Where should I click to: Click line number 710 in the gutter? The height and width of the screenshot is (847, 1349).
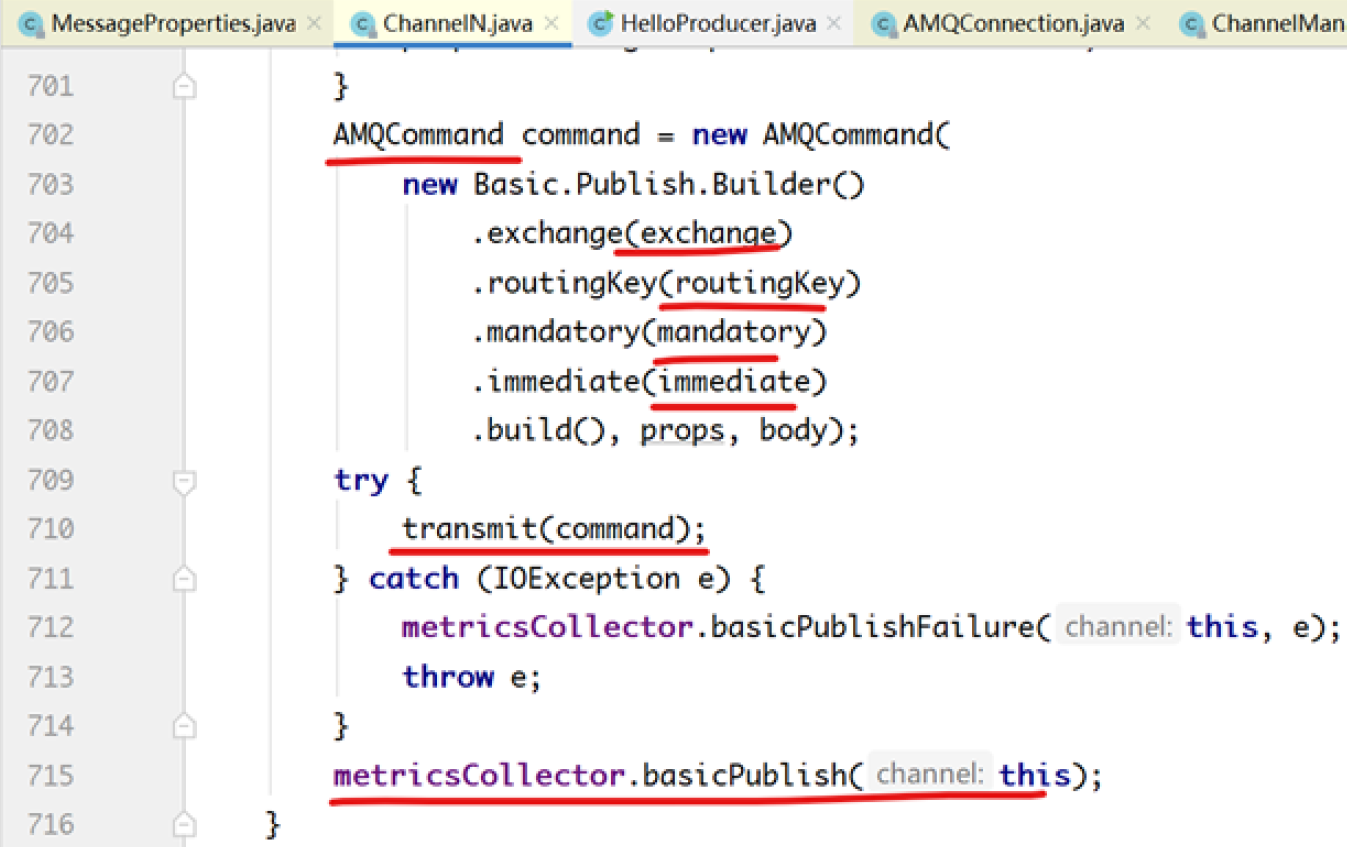(51, 528)
